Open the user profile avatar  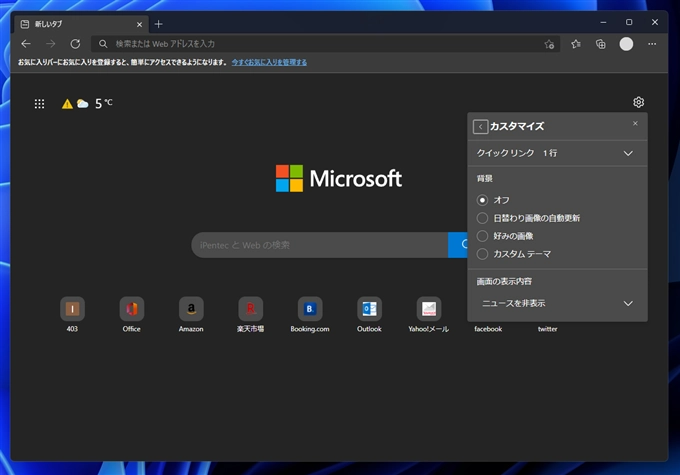pos(626,44)
